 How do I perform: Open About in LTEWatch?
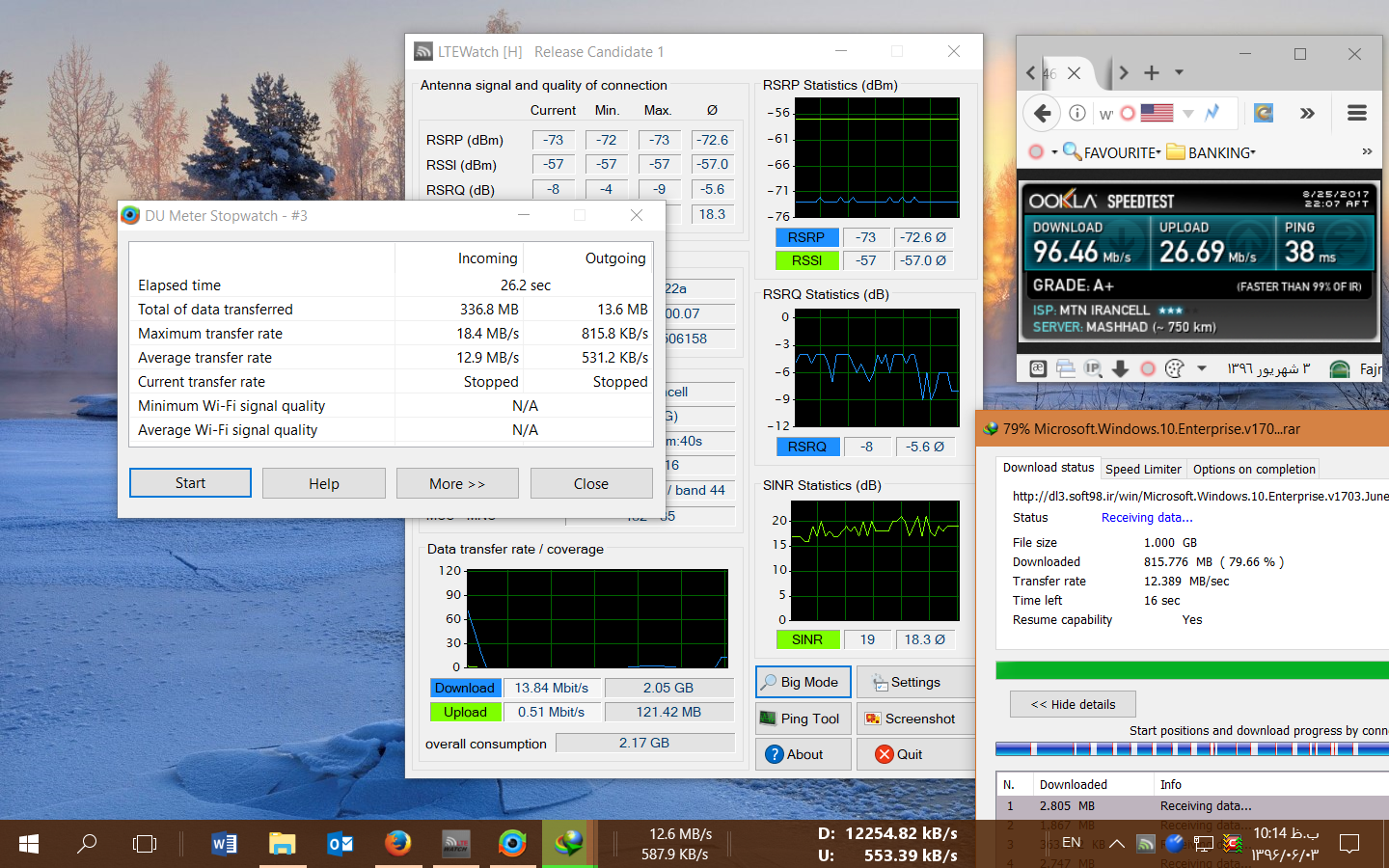click(803, 754)
